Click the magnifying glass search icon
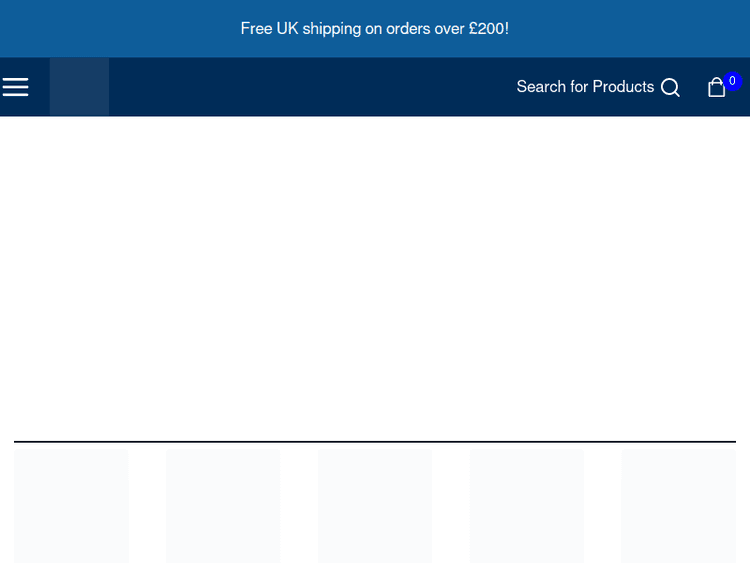 pyautogui.click(x=670, y=88)
